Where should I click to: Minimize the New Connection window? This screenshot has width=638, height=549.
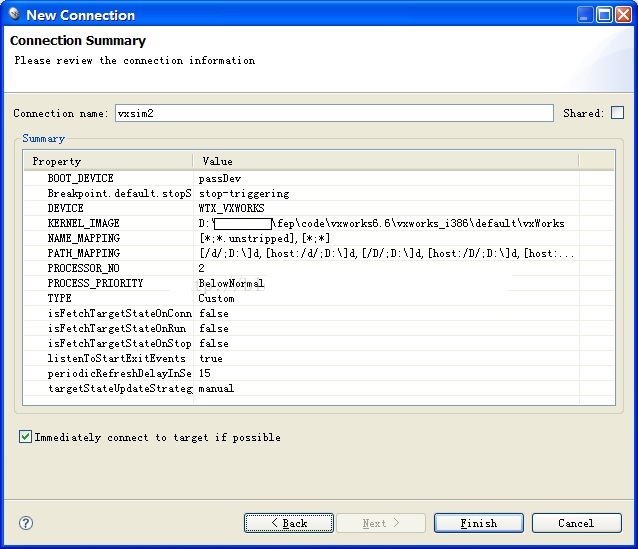(x=585, y=15)
